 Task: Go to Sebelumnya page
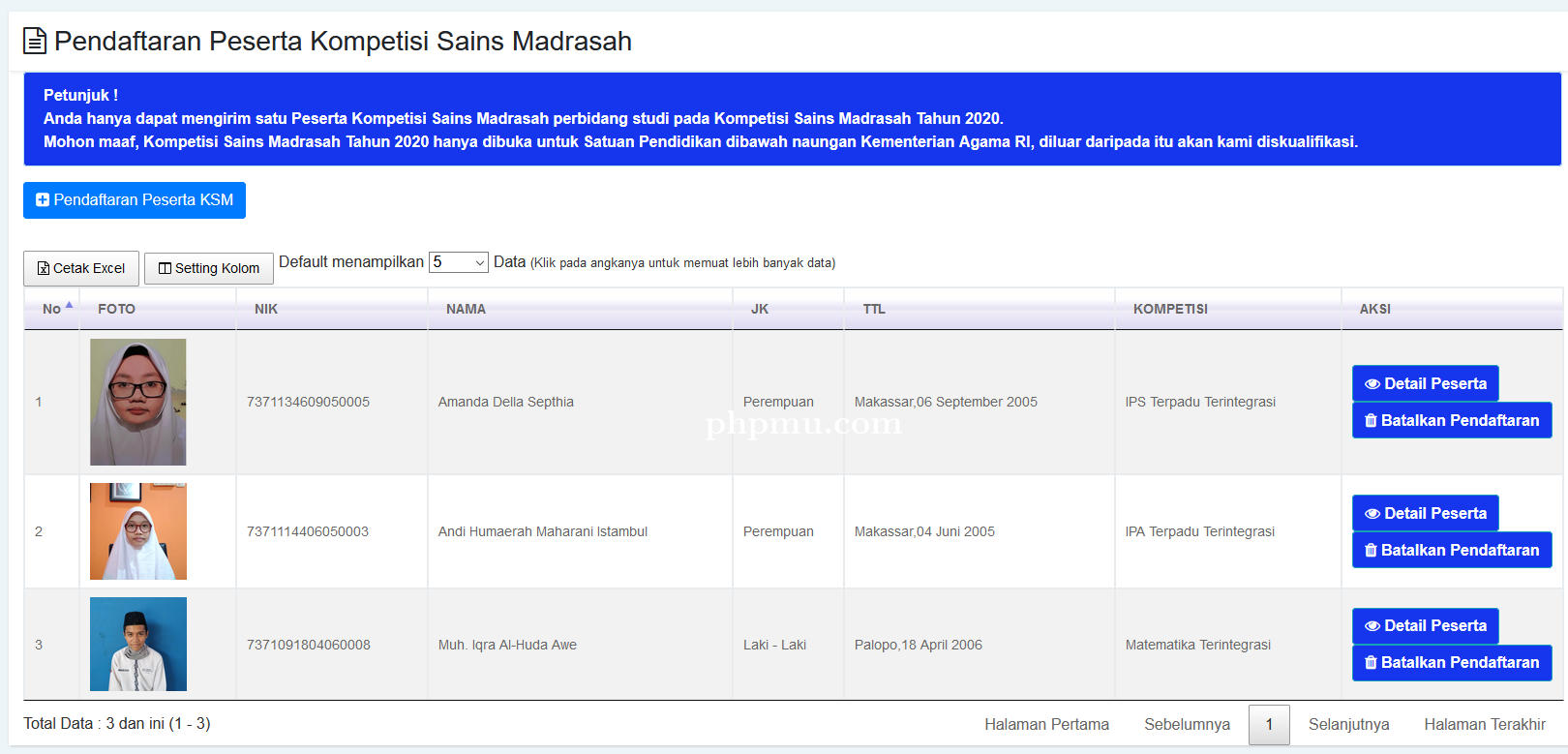[x=1187, y=724]
